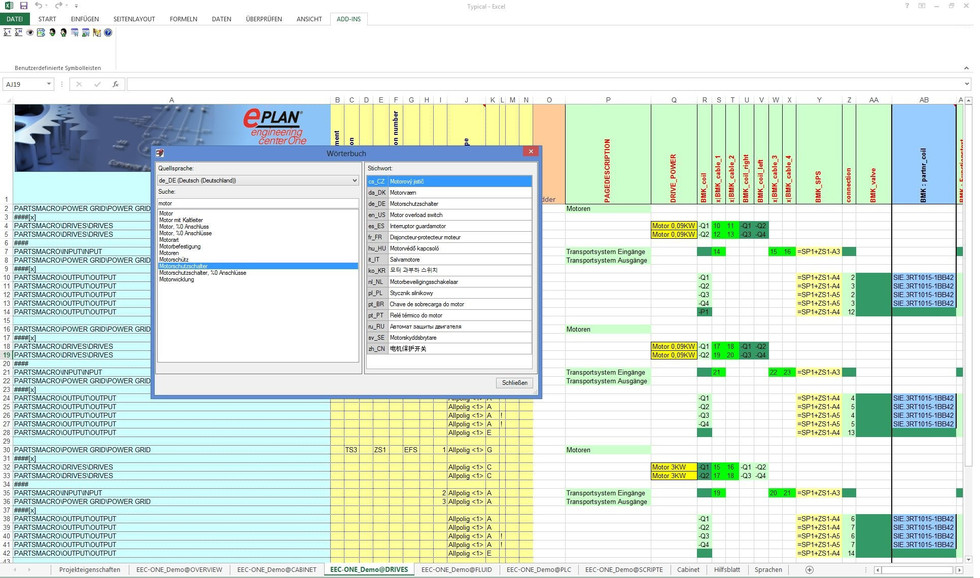Click the Save icon in quick access toolbar
Screen dimensions: 980x578
click(23, 6)
